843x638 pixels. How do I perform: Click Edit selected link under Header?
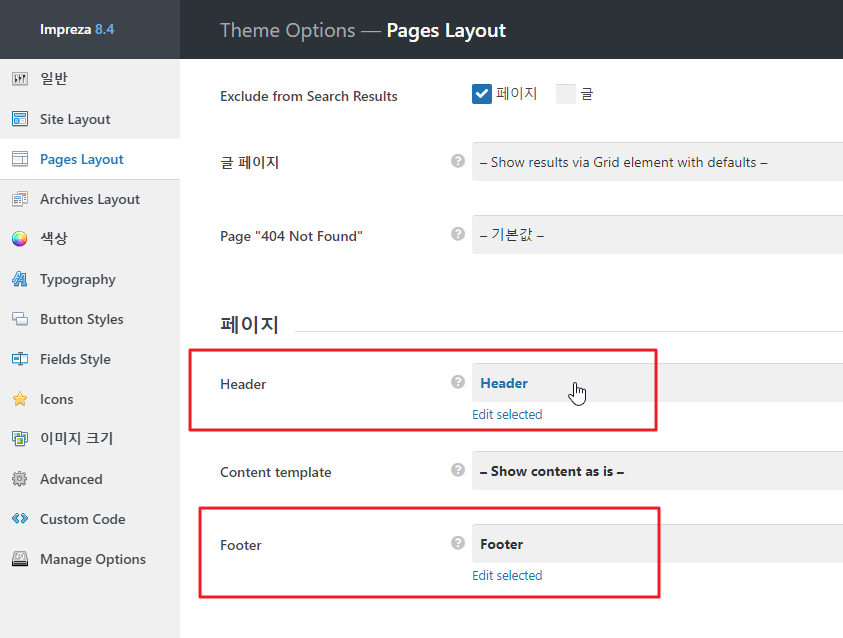click(x=507, y=414)
